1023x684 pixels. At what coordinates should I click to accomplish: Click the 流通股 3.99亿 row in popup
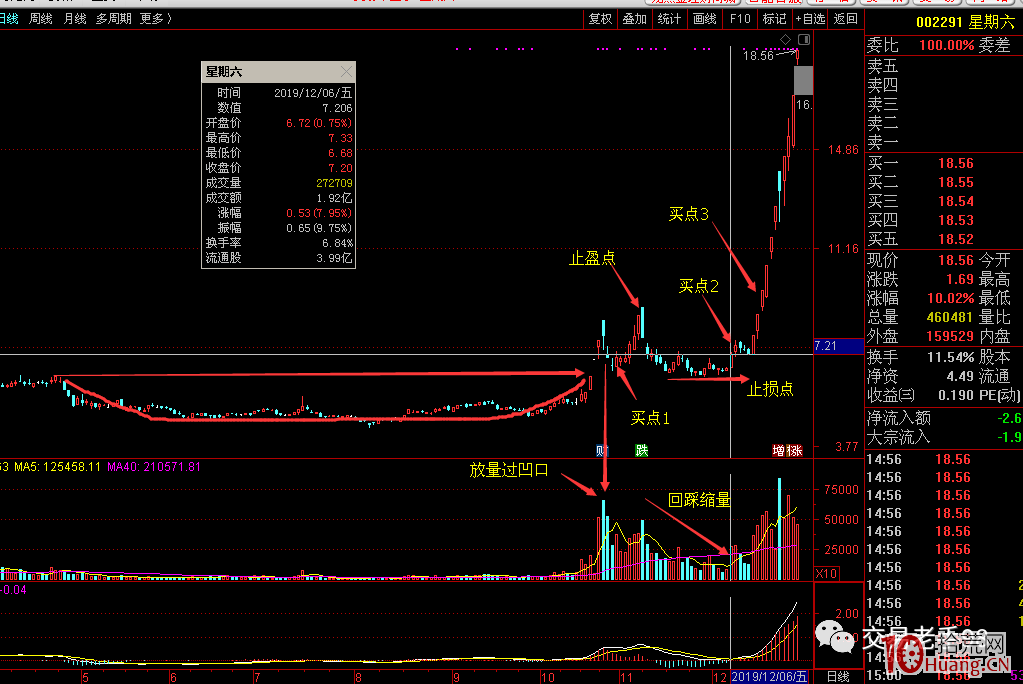tap(279, 258)
